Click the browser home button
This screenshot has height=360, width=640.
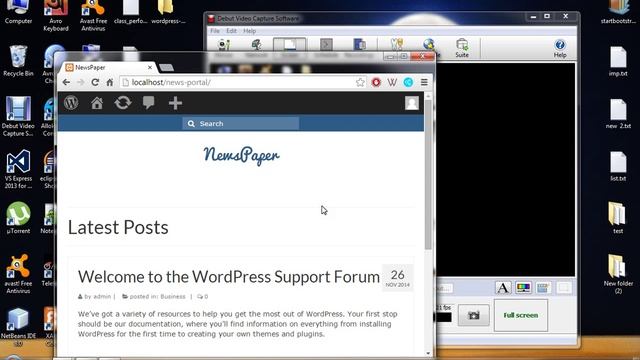[x=109, y=82]
